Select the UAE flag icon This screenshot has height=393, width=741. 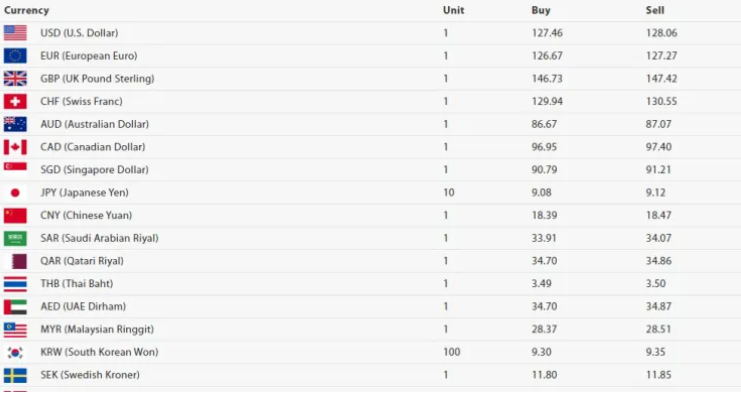tap(15, 307)
